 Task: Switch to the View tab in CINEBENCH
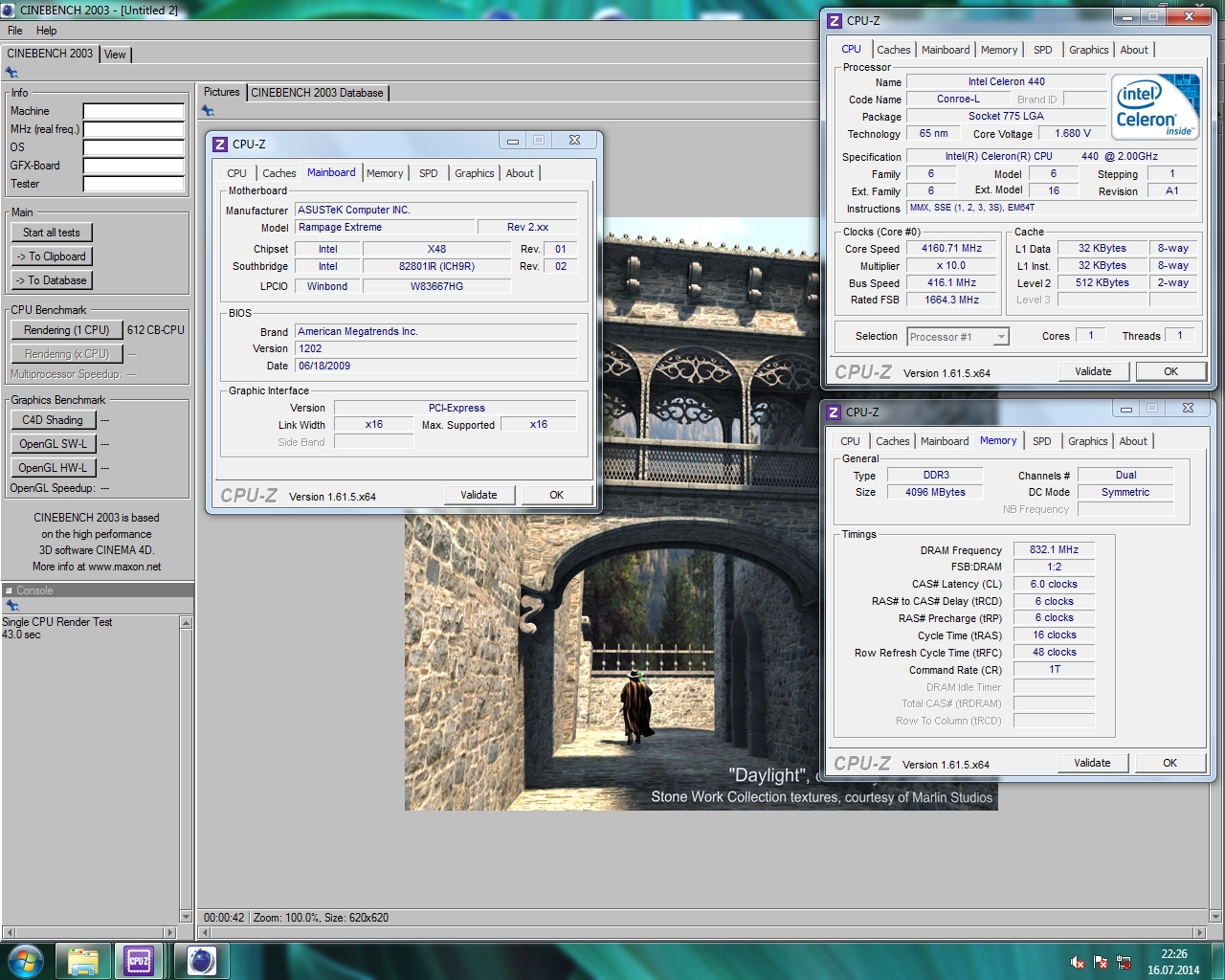115,55
